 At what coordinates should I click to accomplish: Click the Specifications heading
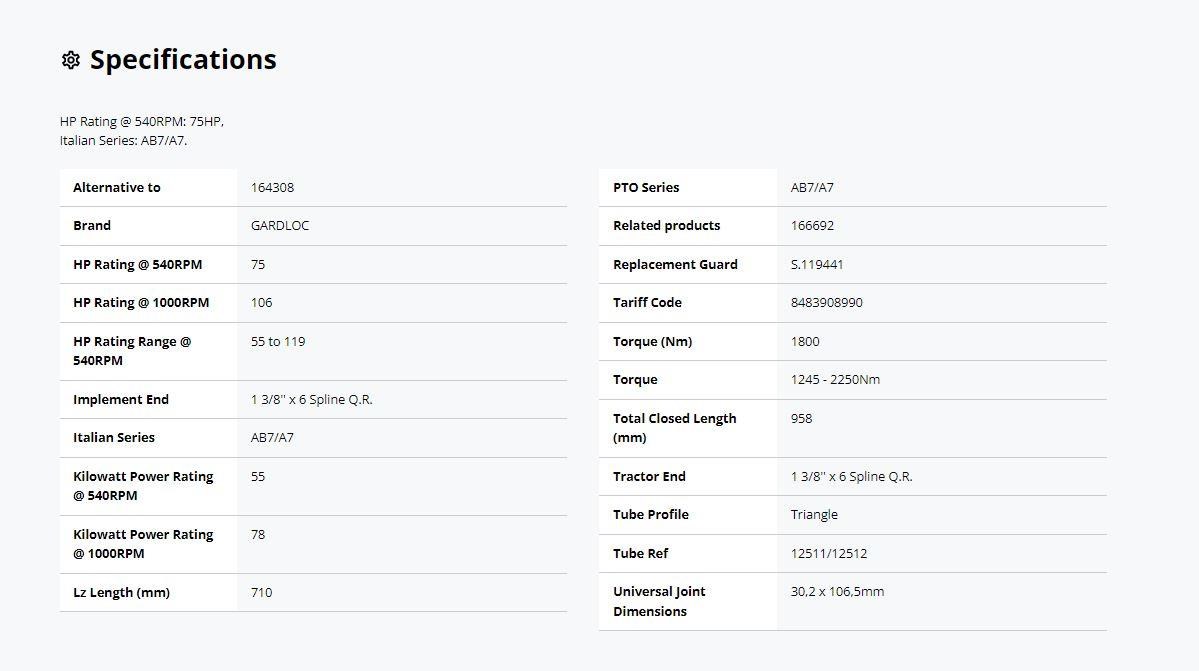tap(184, 60)
